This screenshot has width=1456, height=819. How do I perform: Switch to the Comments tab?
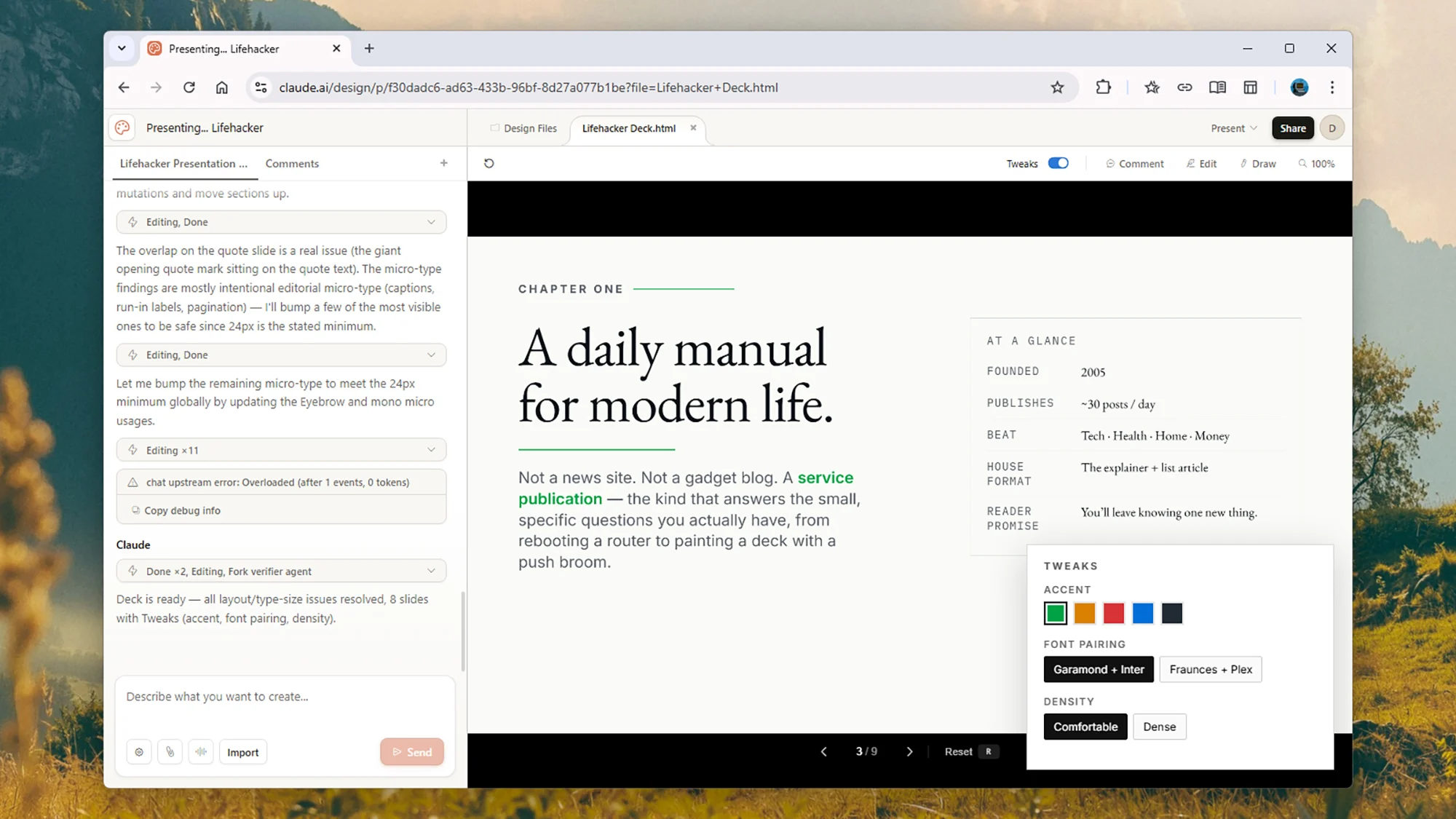click(292, 163)
